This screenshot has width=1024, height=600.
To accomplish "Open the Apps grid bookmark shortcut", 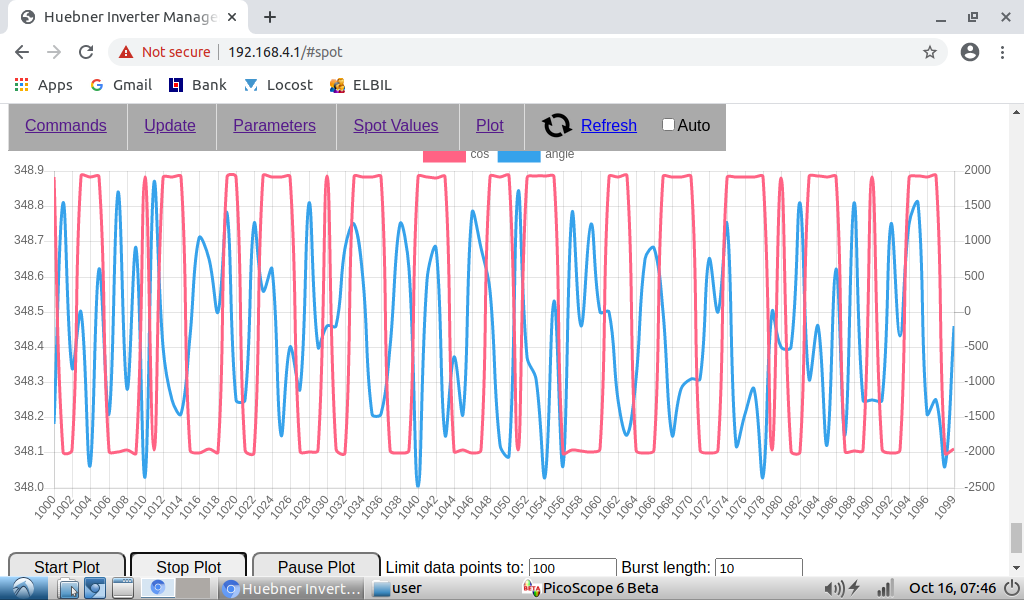I will pyautogui.click(x=22, y=85).
